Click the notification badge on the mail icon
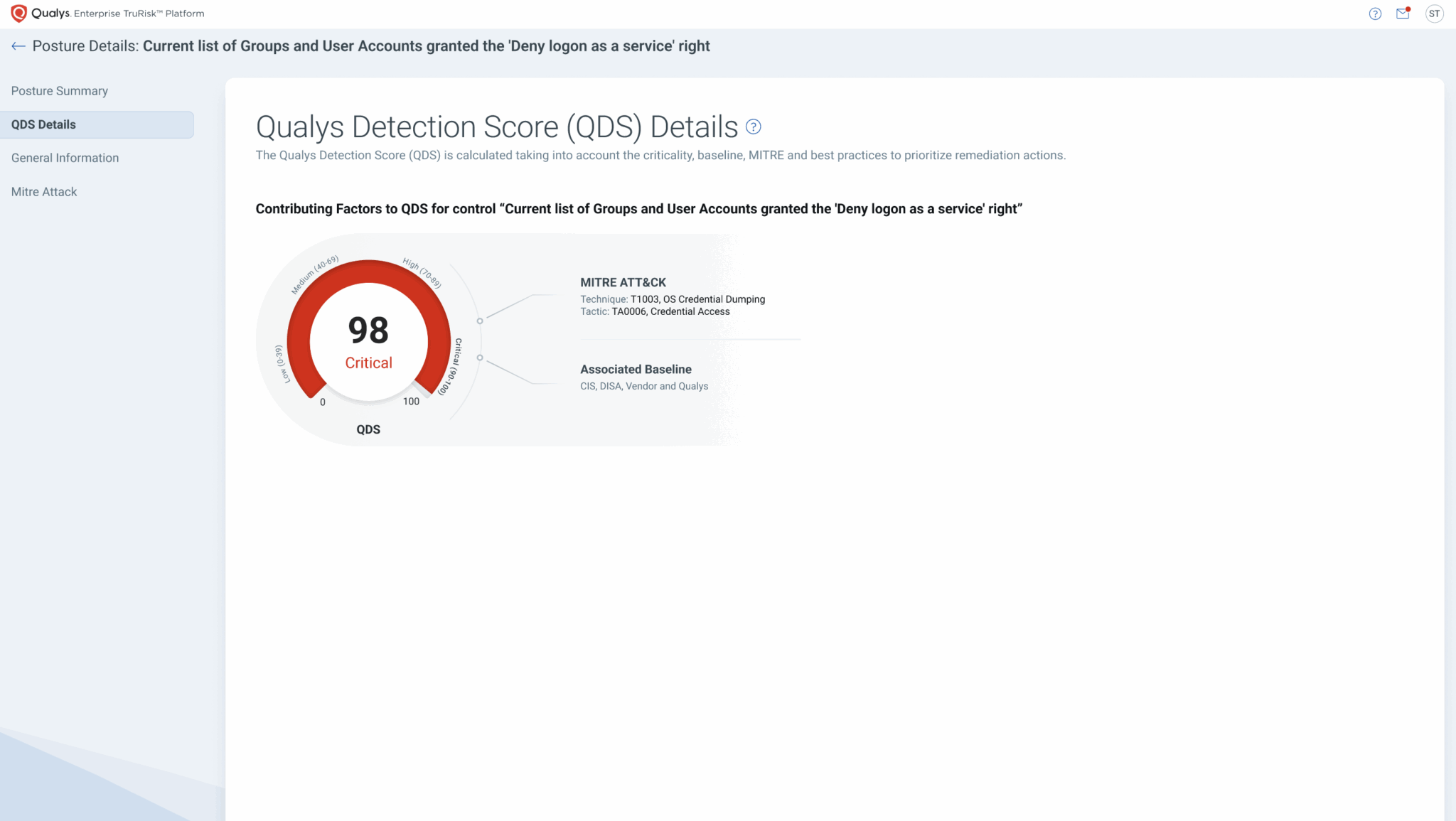Image resolution: width=1456 pixels, height=821 pixels. 1408,9
